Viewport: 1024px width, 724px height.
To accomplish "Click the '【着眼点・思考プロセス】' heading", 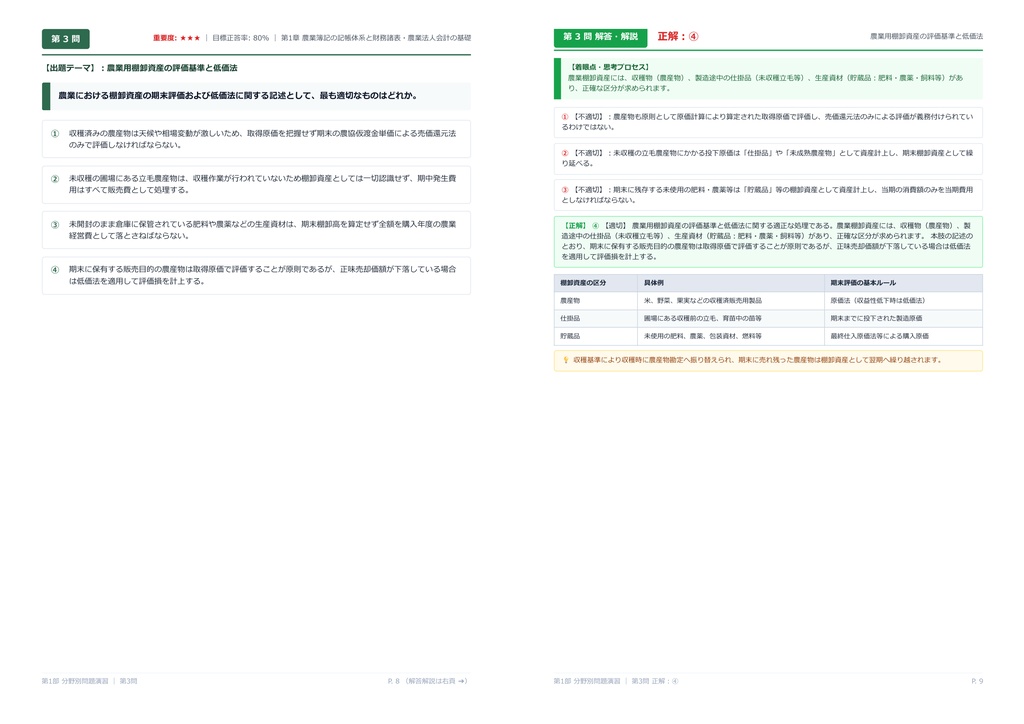I will [x=610, y=67].
